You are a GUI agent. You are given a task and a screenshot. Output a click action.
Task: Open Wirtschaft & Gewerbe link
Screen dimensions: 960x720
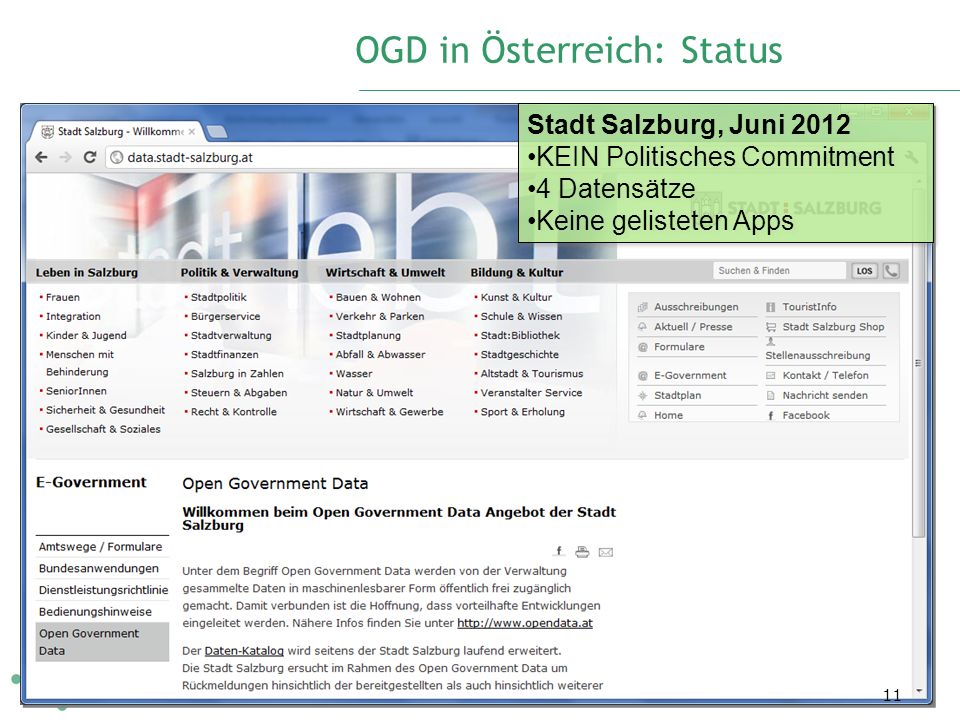pos(389,412)
